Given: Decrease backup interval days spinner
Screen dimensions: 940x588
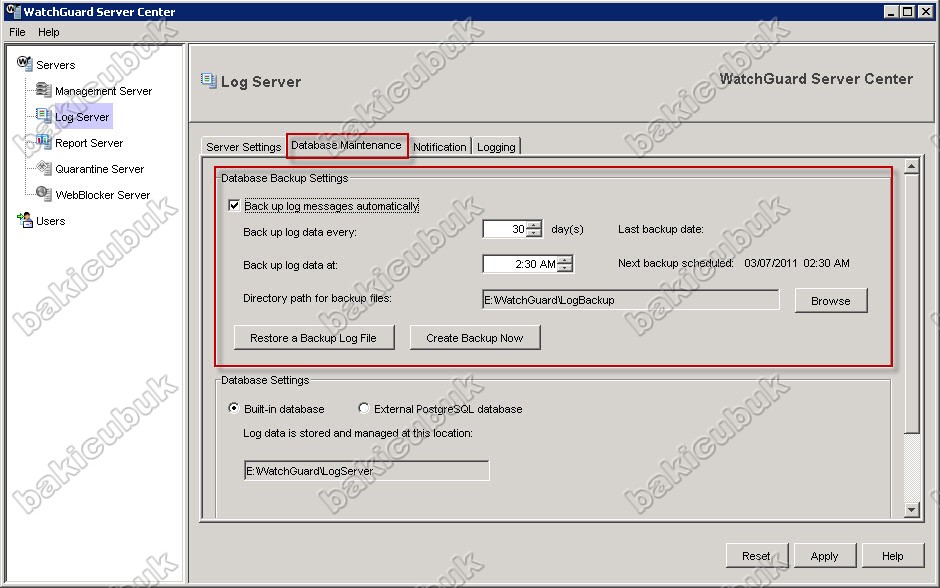Looking at the screenshot, I should pyautogui.click(x=534, y=233).
